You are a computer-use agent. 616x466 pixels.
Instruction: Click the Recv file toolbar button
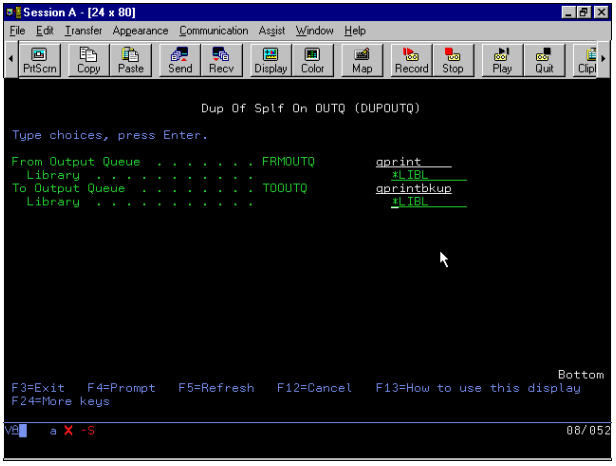pyautogui.click(x=222, y=60)
